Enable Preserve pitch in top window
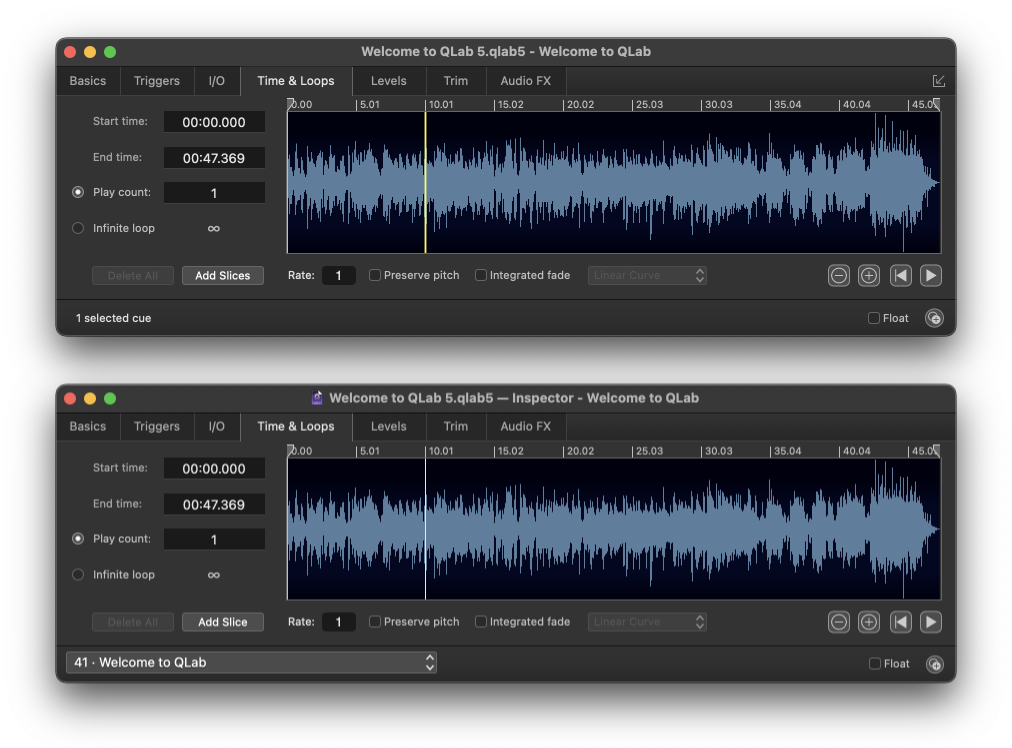 374,275
